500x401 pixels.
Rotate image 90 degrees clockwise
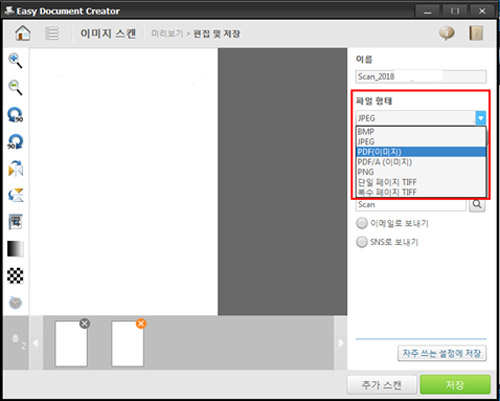click(15, 142)
